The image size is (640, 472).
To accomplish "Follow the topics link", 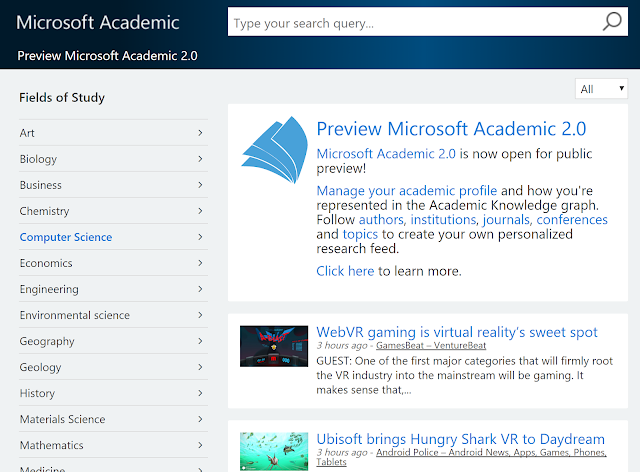I will click(360, 234).
